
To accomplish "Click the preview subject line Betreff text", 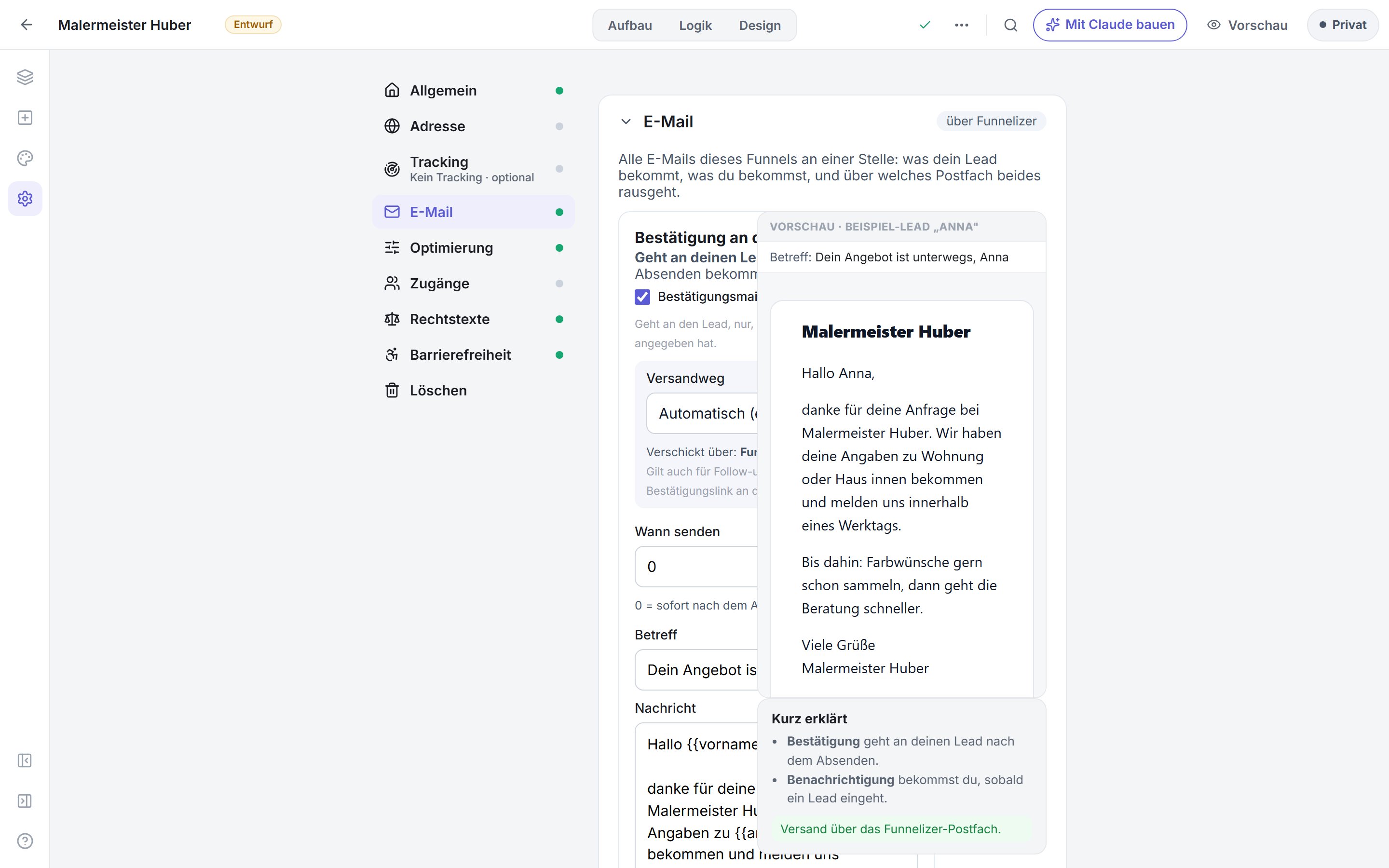I will click(x=888, y=257).
